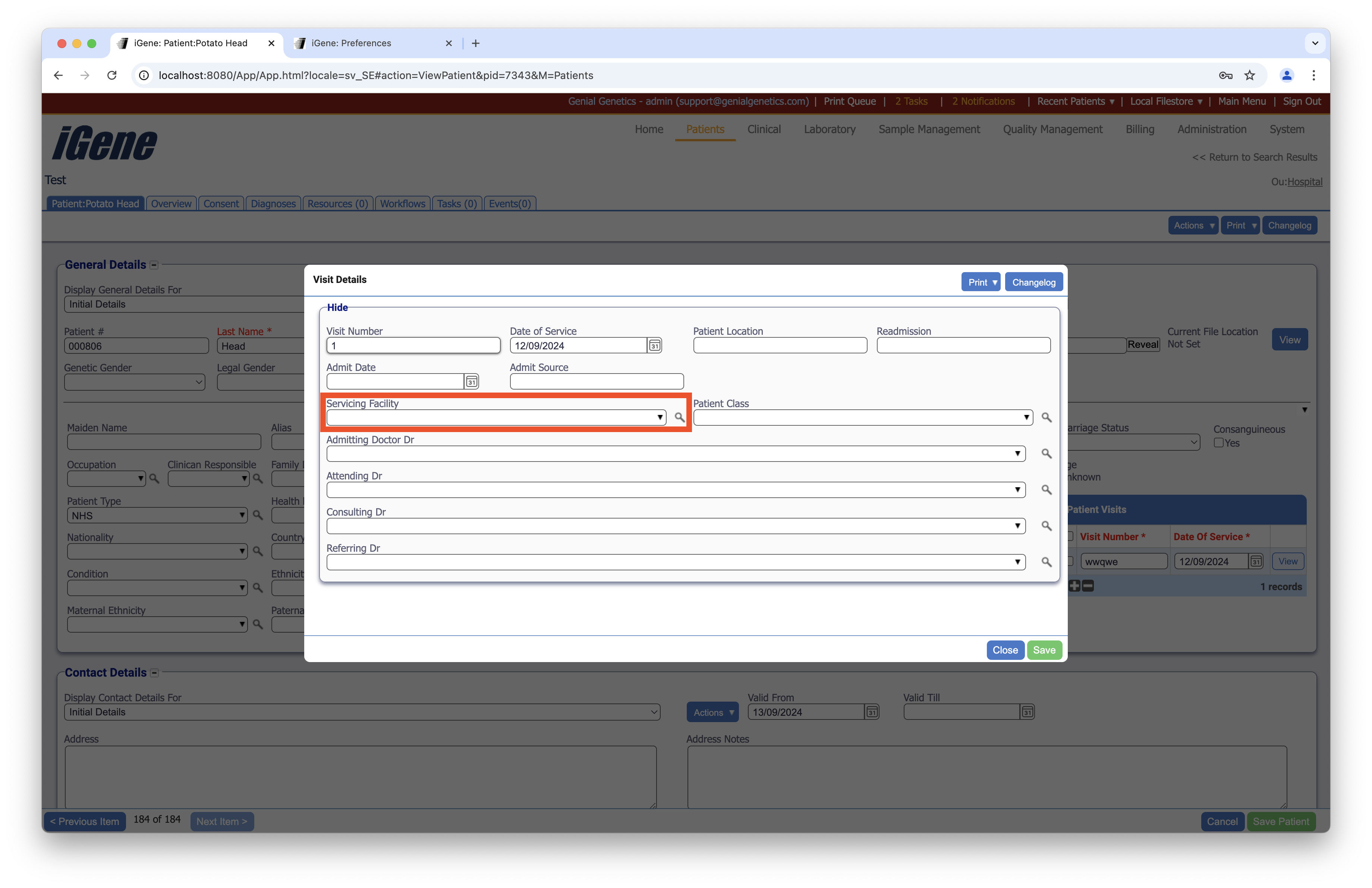1372x888 pixels.
Task: Click the Patient Class search magnifier icon
Action: pos(1046,417)
